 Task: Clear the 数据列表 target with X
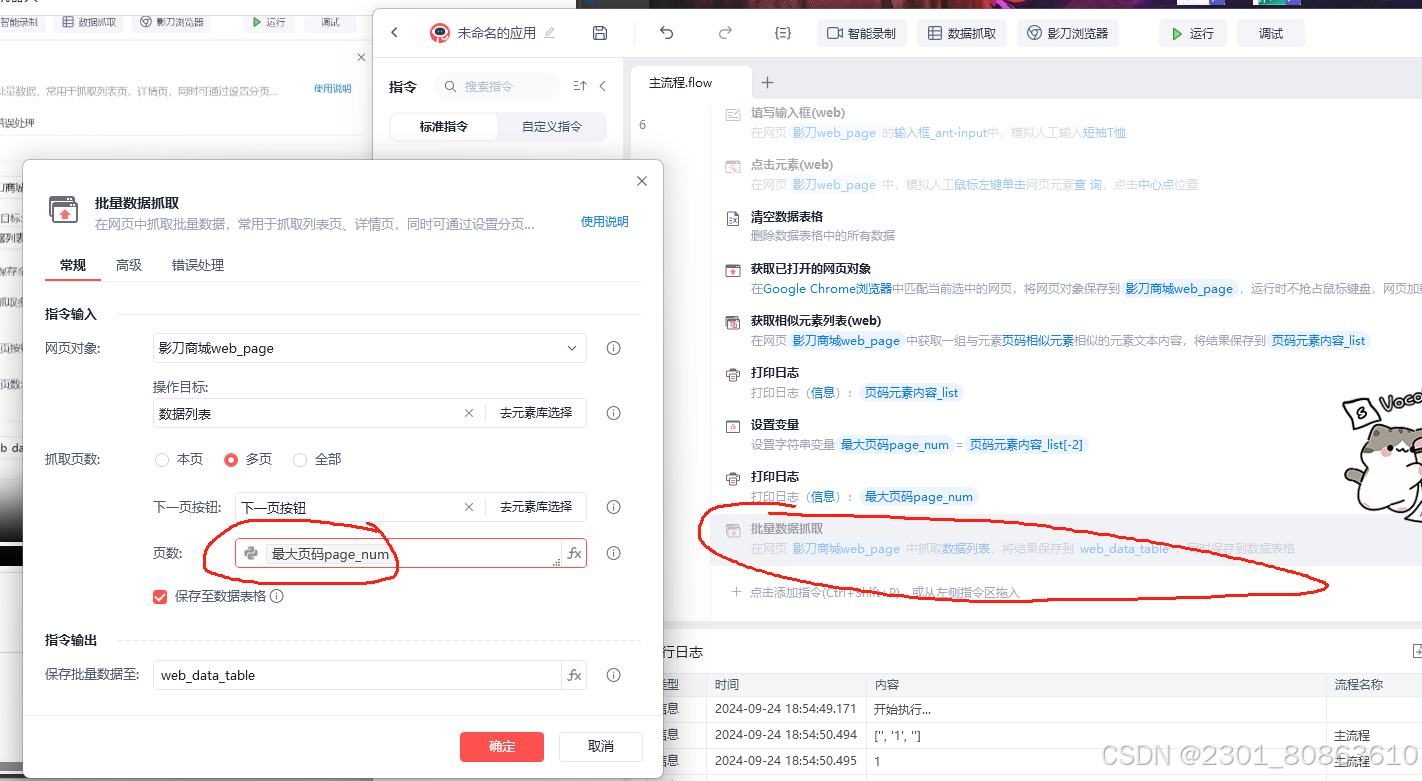click(469, 413)
